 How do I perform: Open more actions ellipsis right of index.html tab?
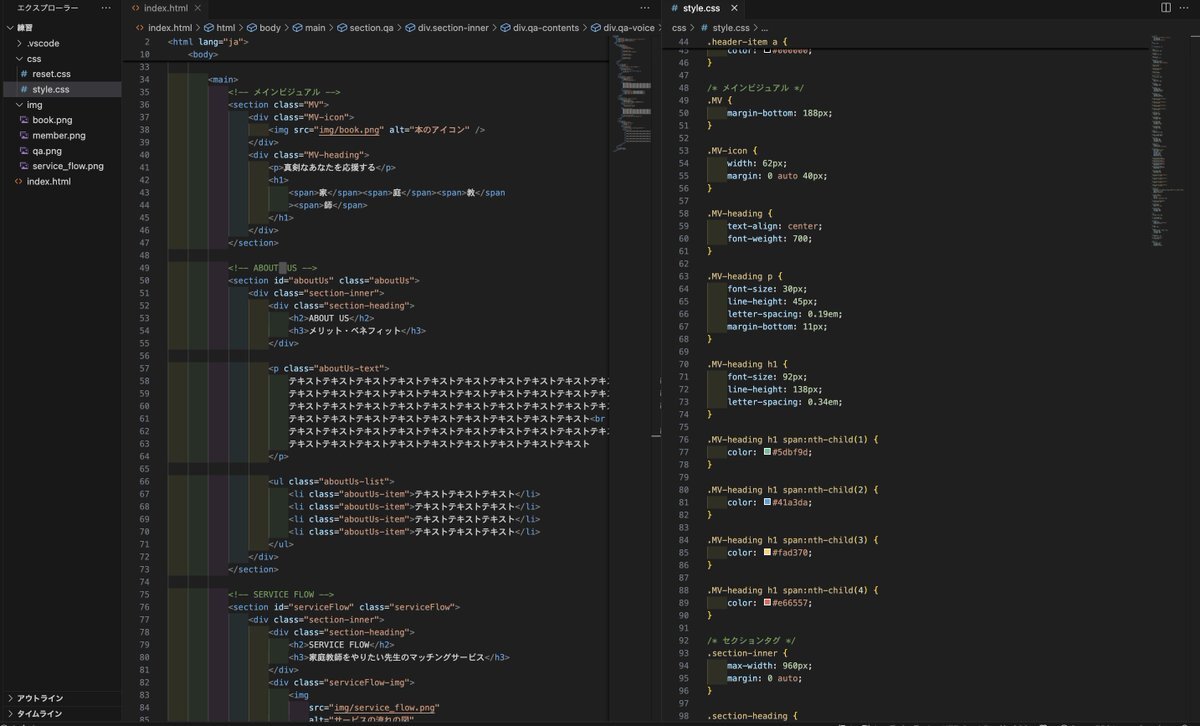tap(646, 8)
